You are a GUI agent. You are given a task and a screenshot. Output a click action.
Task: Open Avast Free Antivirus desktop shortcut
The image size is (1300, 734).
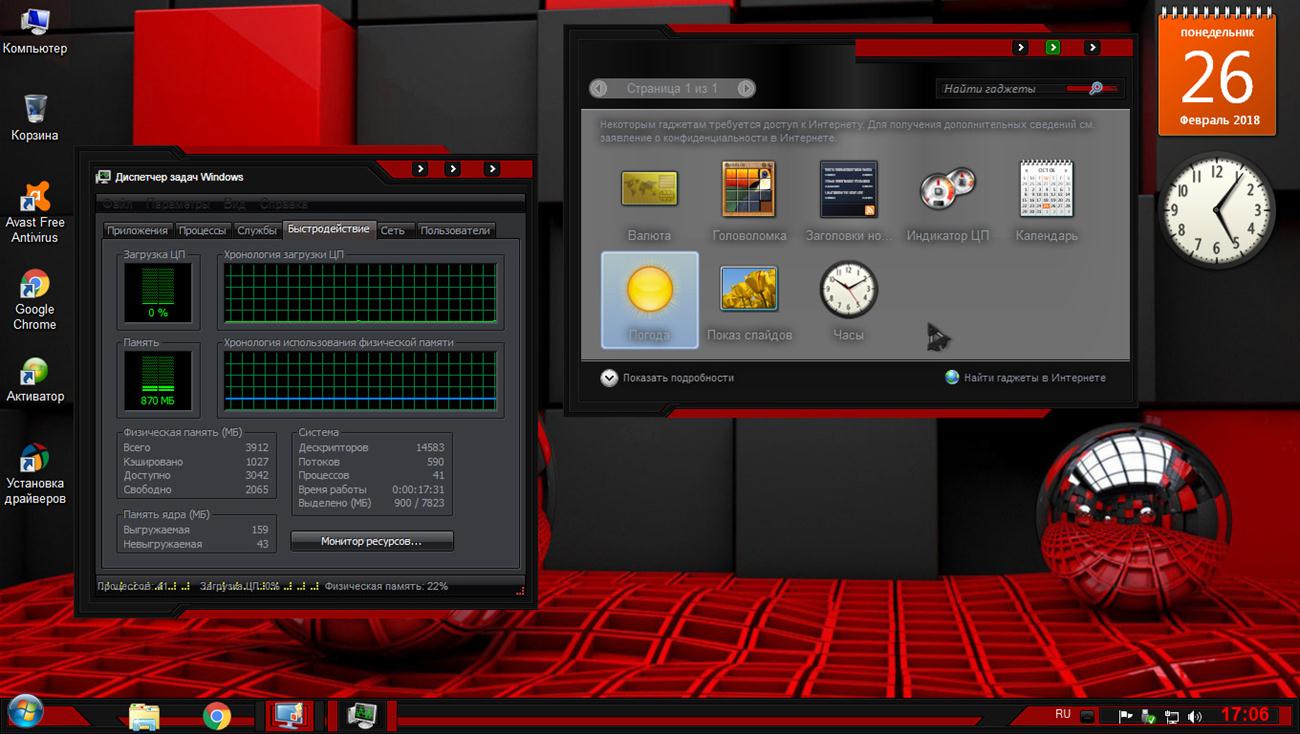(35, 212)
